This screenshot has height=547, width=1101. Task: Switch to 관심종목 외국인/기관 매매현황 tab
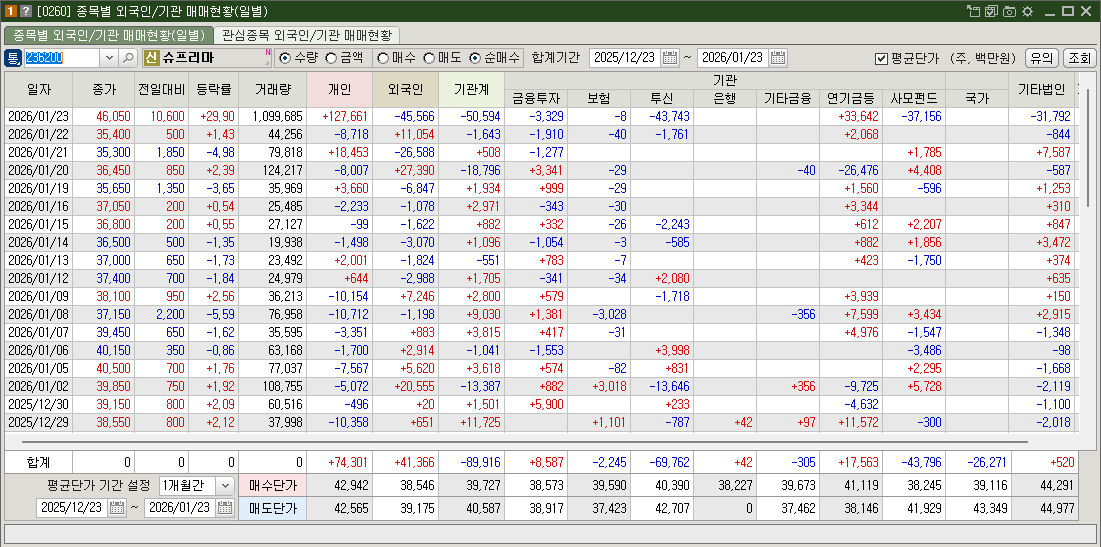[306, 35]
